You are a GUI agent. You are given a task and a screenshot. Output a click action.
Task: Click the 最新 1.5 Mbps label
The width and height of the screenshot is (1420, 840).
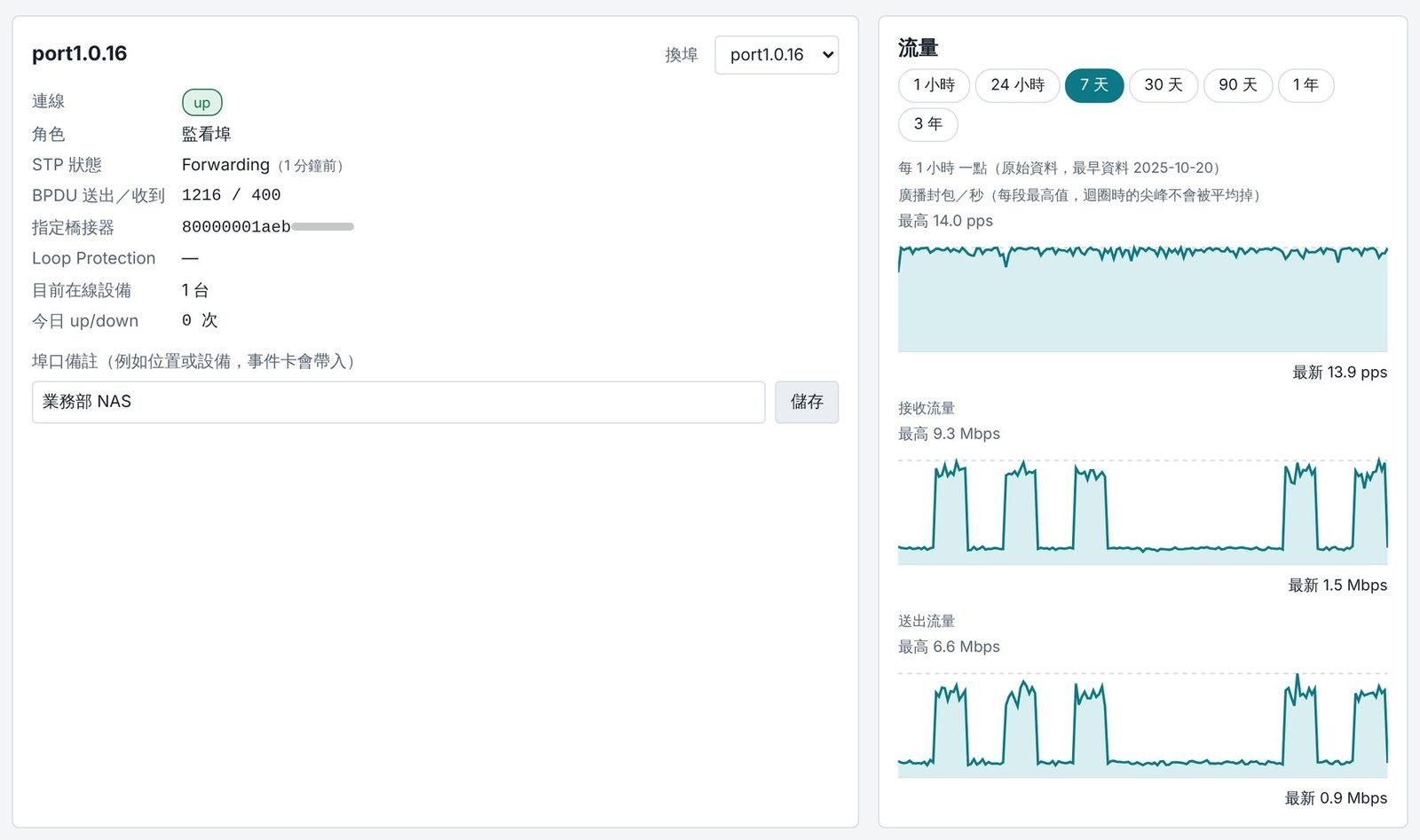(x=1337, y=585)
